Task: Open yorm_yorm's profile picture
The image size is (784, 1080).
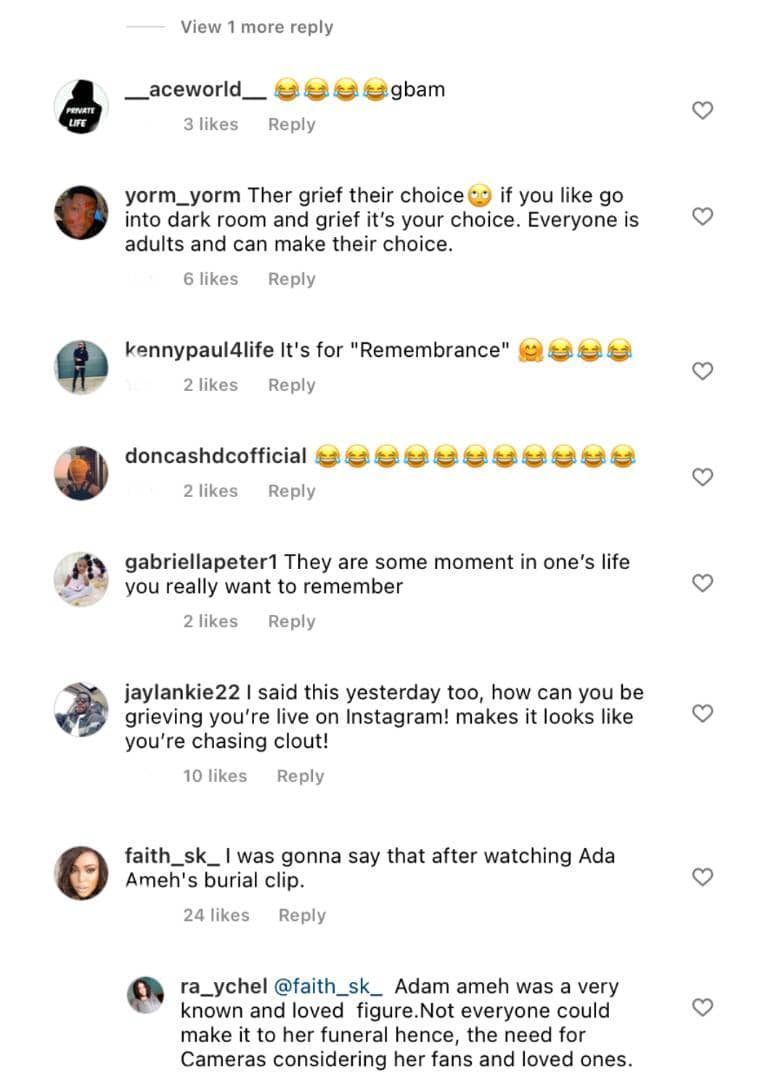Action: pyautogui.click(x=81, y=212)
